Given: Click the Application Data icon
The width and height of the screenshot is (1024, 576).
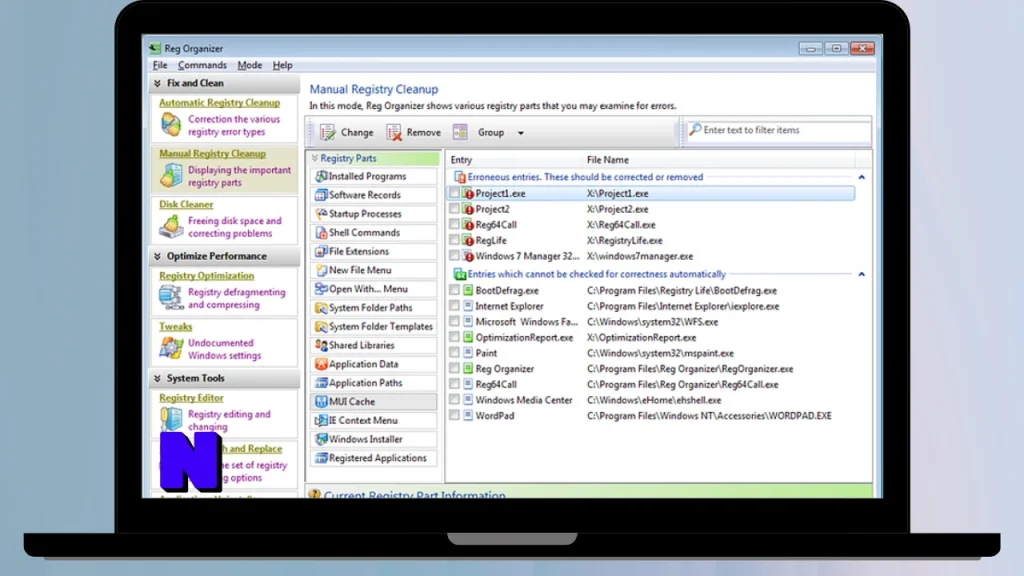Looking at the screenshot, I should (321, 364).
